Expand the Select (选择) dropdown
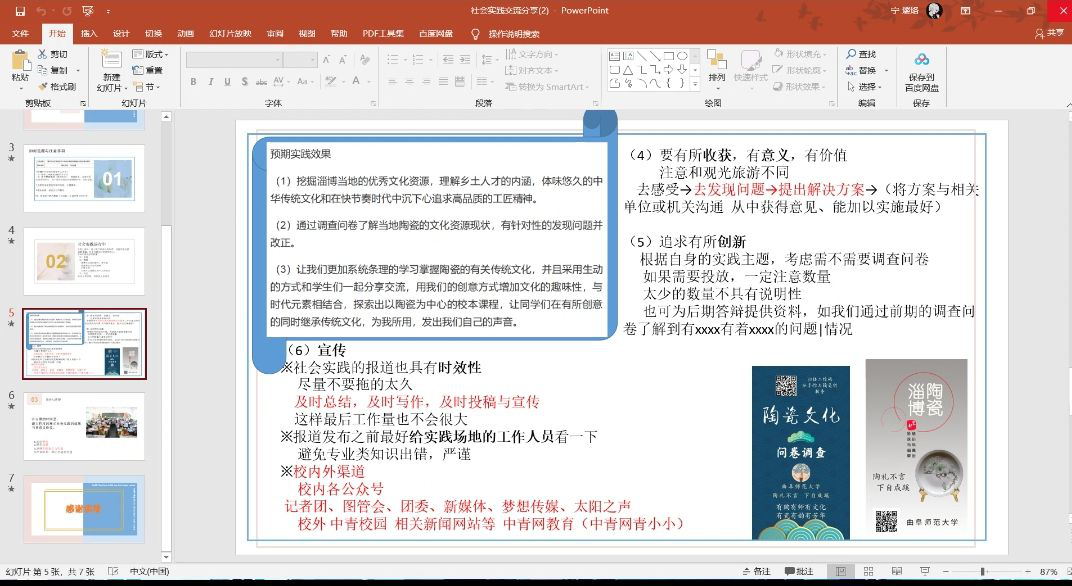 866,87
